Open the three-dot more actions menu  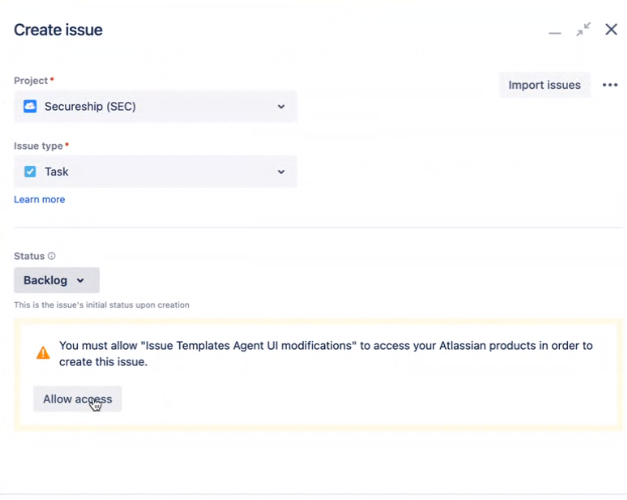point(610,86)
